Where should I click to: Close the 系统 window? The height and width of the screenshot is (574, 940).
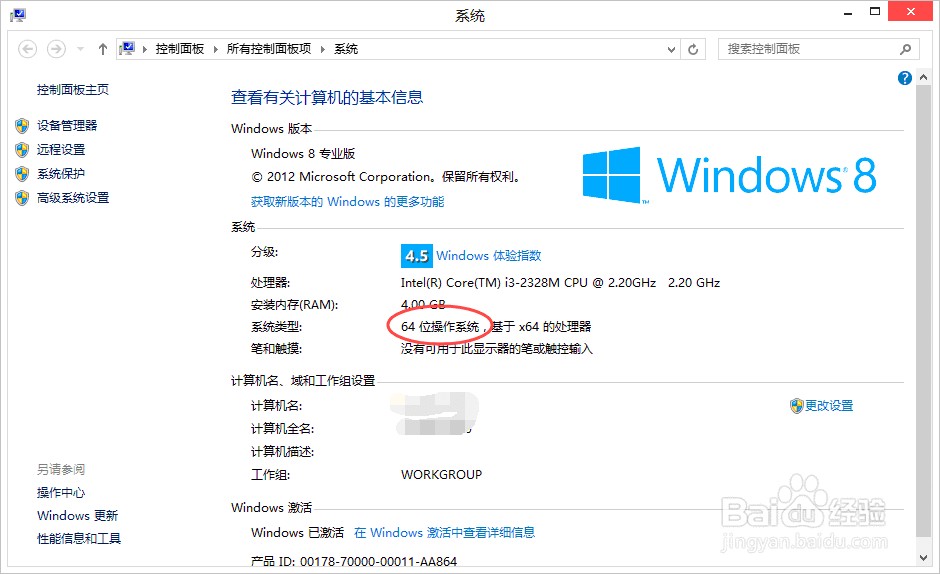coord(911,12)
